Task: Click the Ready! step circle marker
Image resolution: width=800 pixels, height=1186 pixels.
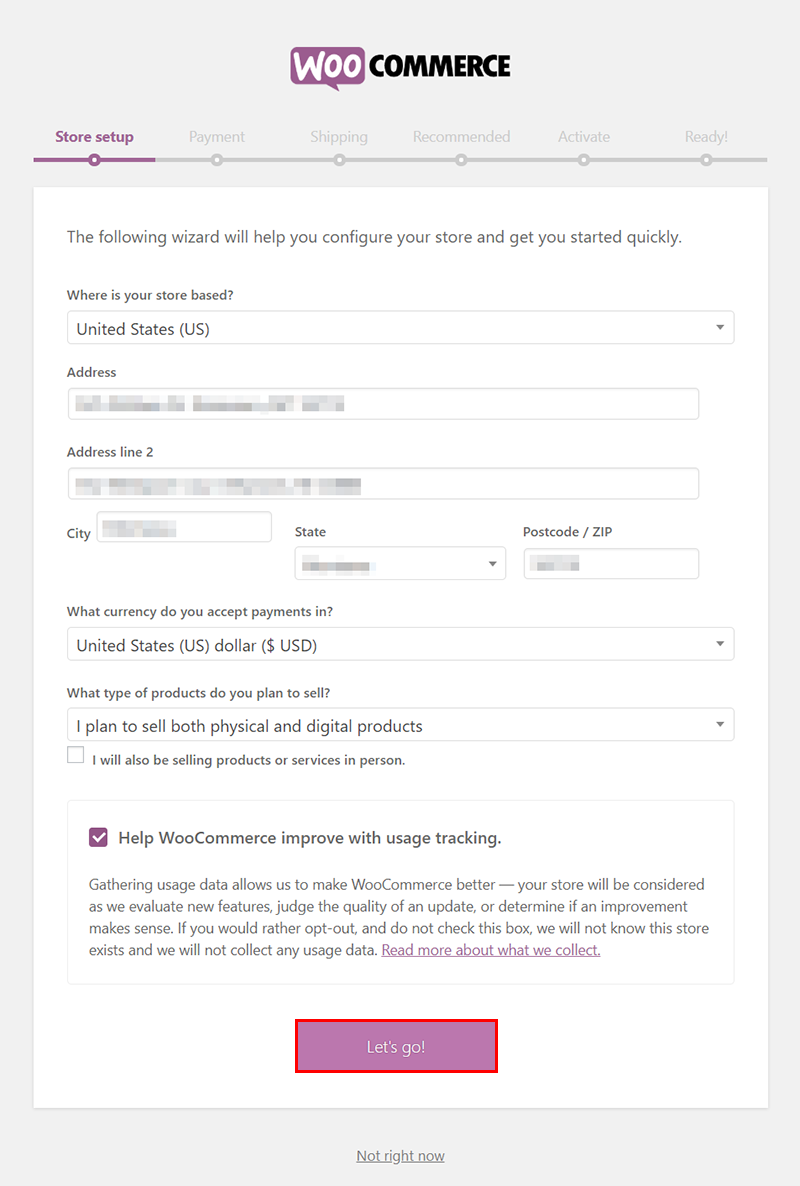Action: tap(706, 160)
